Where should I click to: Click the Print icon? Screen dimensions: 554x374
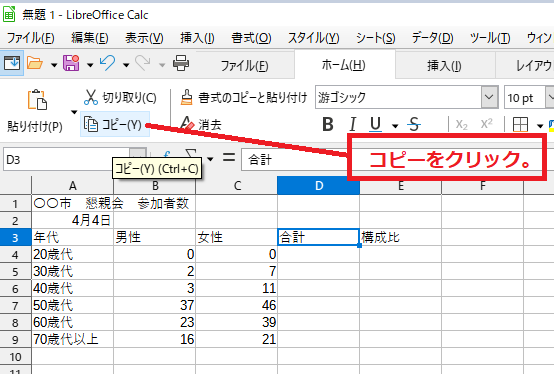pos(181,63)
